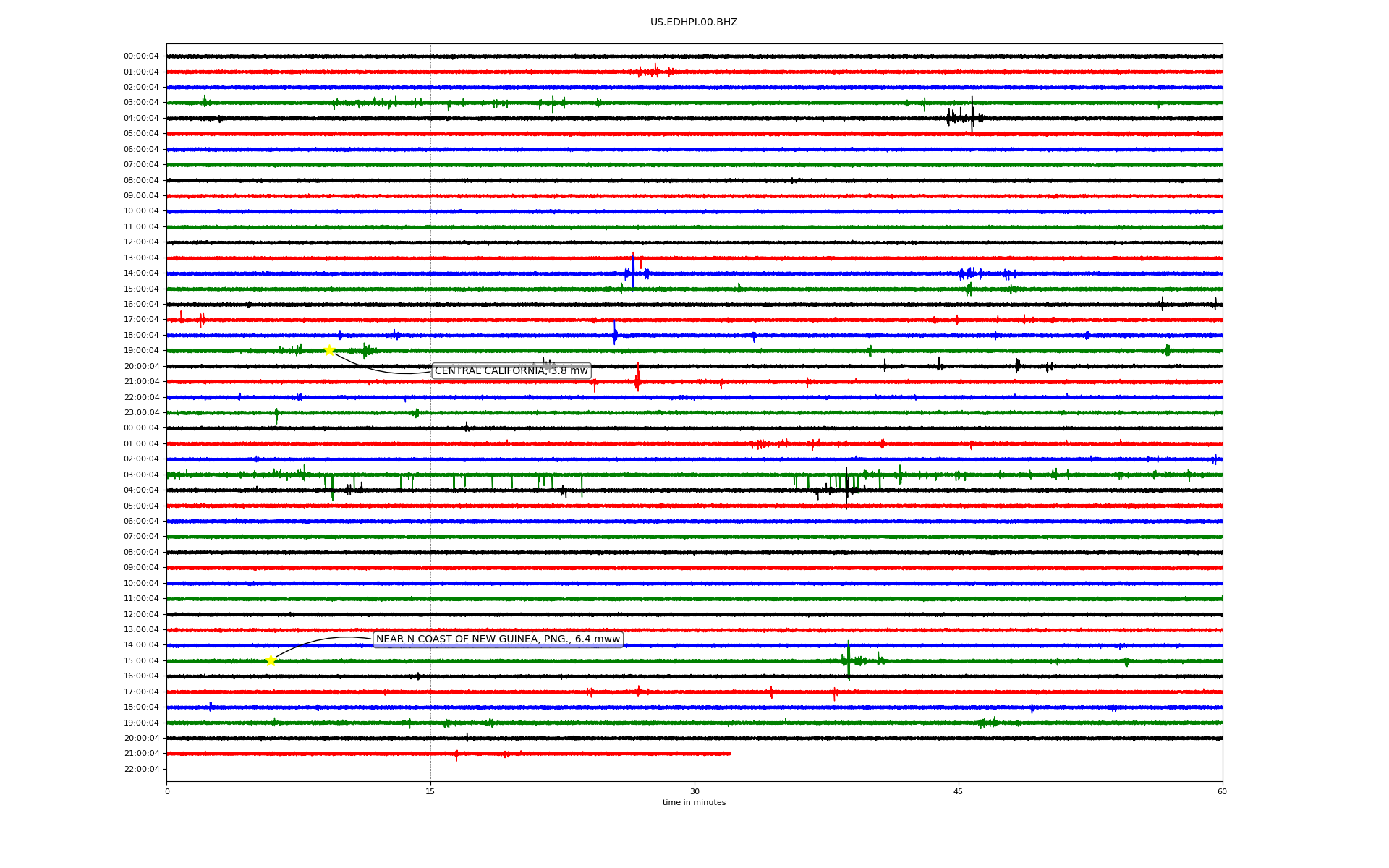Click the x-axis tick label 15
1389x868 pixels.
430,792
